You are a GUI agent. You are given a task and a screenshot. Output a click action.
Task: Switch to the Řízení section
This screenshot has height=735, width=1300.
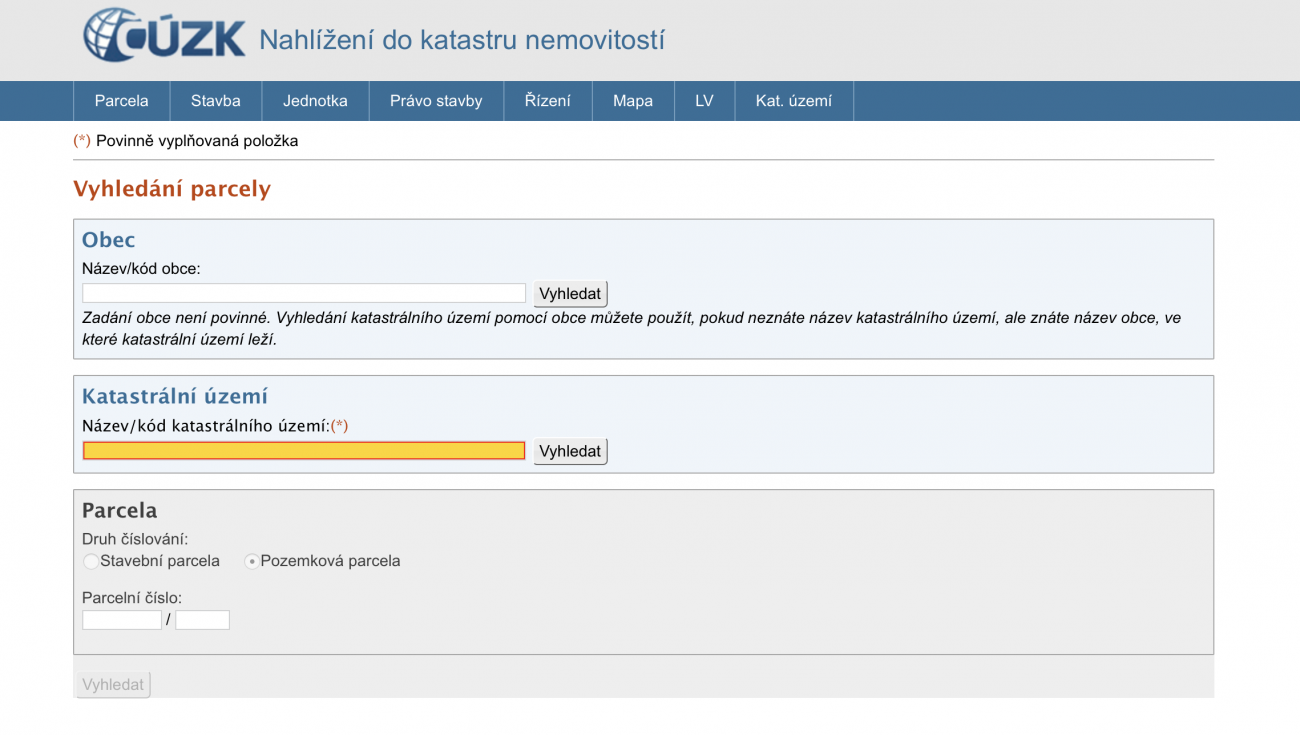tap(548, 101)
